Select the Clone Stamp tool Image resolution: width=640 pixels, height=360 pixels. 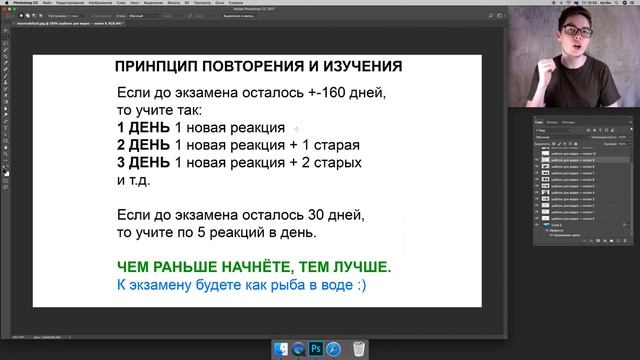click(x=6, y=82)
